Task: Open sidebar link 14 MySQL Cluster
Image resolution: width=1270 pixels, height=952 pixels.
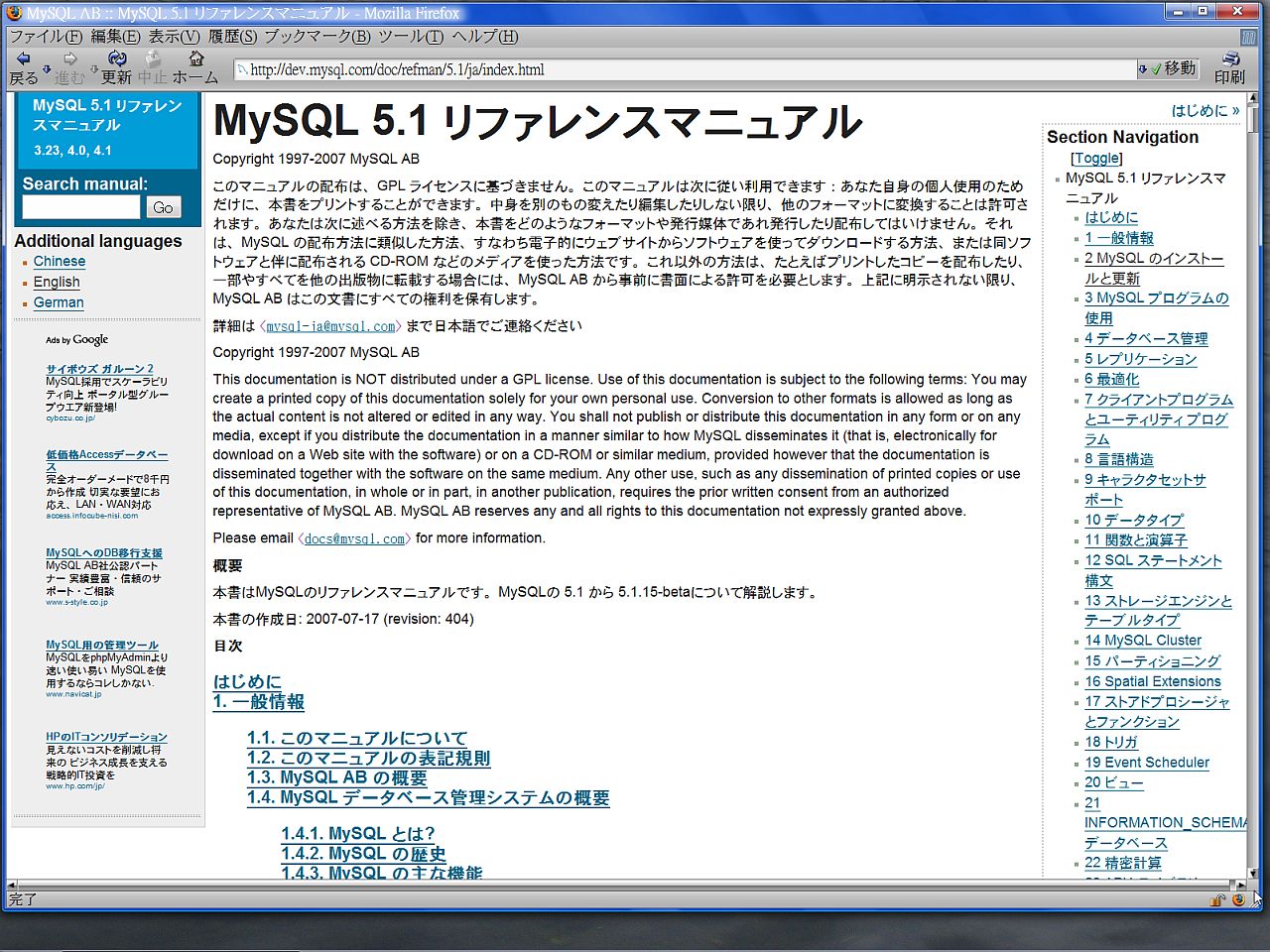Action: pyautogui.click(x=1143, y=641)
